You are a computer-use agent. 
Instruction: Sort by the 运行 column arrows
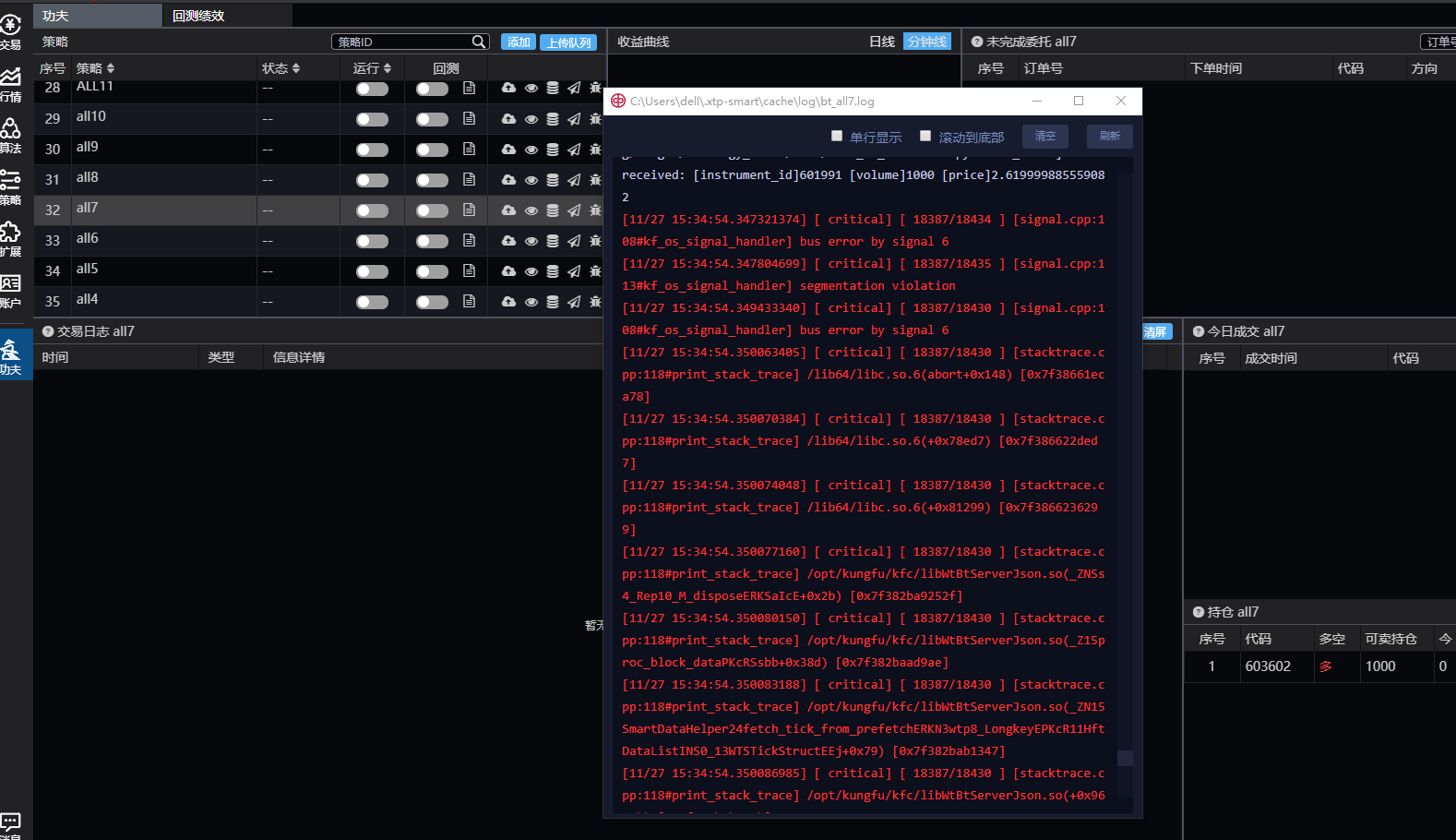click(388, 68)
